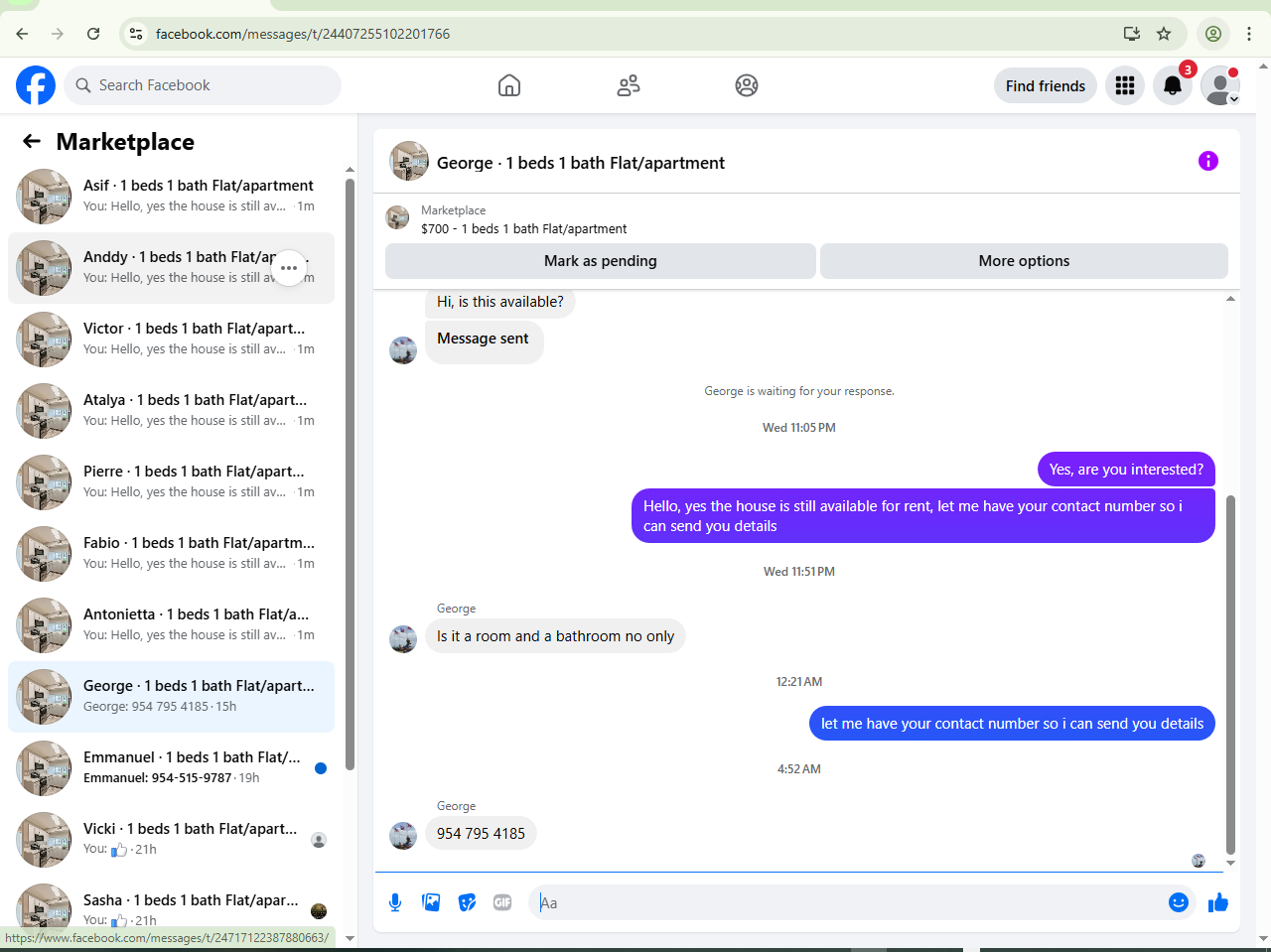Viewport: 1271px width, 952px height.
Task: Open Asif's apartment conversation
Action: tap(171, 197)
